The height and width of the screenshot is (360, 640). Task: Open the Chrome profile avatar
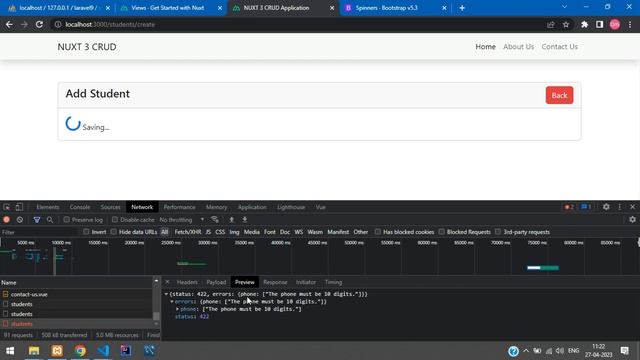click(615, 24)
